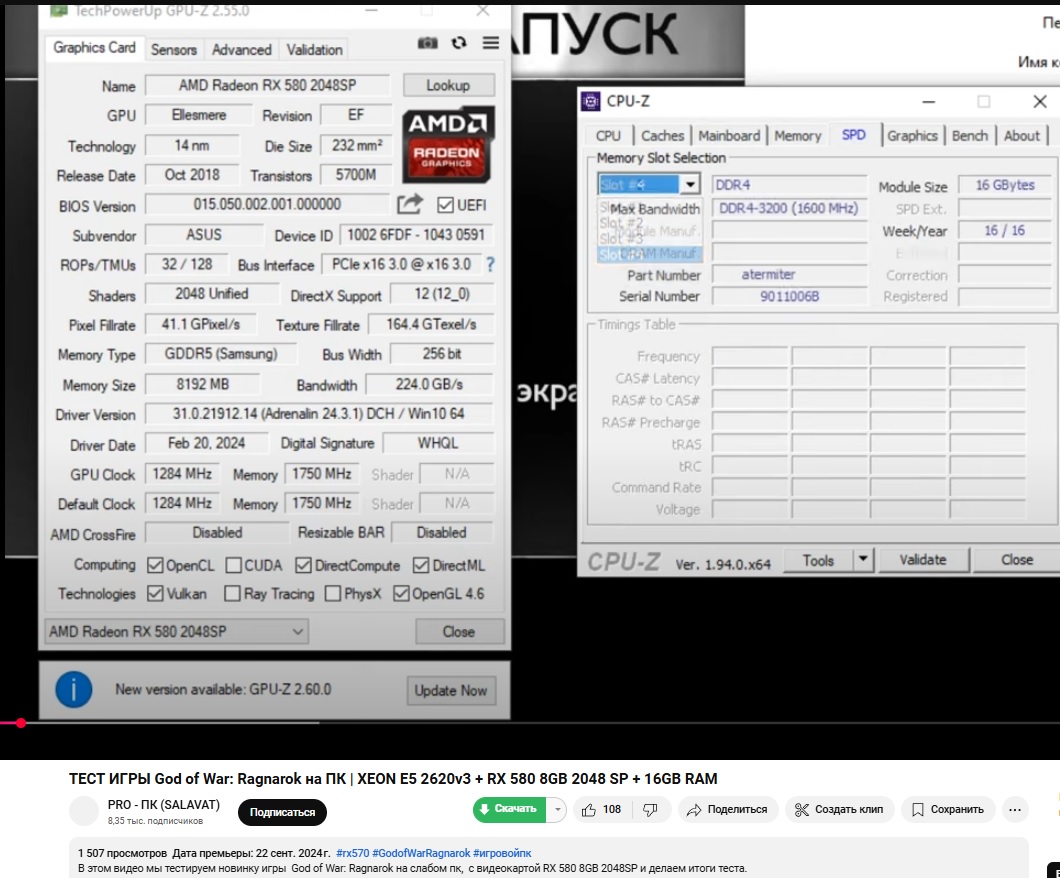Open the Caches tab in CPU-Z
Viewport: 1060px width, 878px height.
[x=662, y=136]
